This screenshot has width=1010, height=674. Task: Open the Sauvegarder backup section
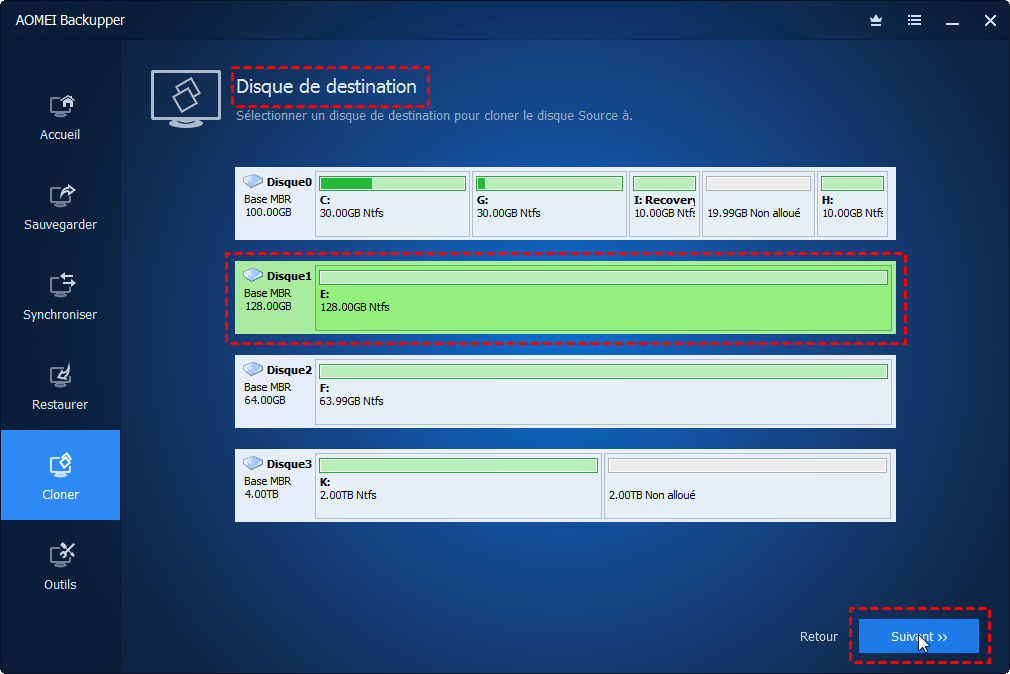coord(60,207)
